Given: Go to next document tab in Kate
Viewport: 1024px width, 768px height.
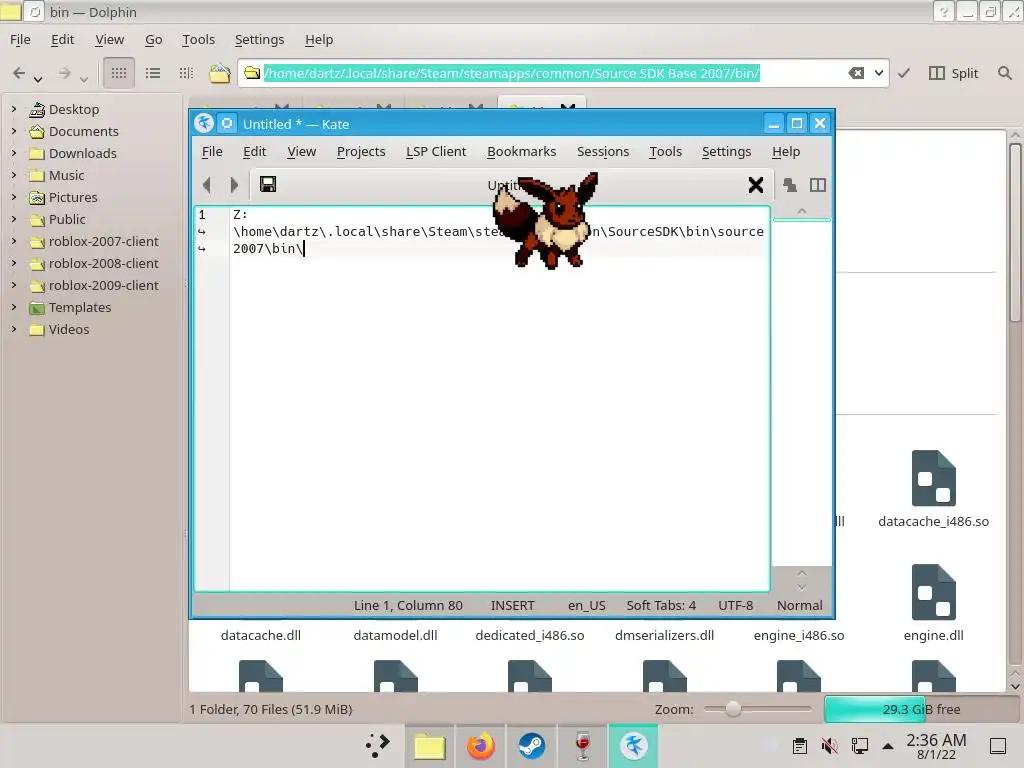Looking at the screenshot, I should coord(234,185).
